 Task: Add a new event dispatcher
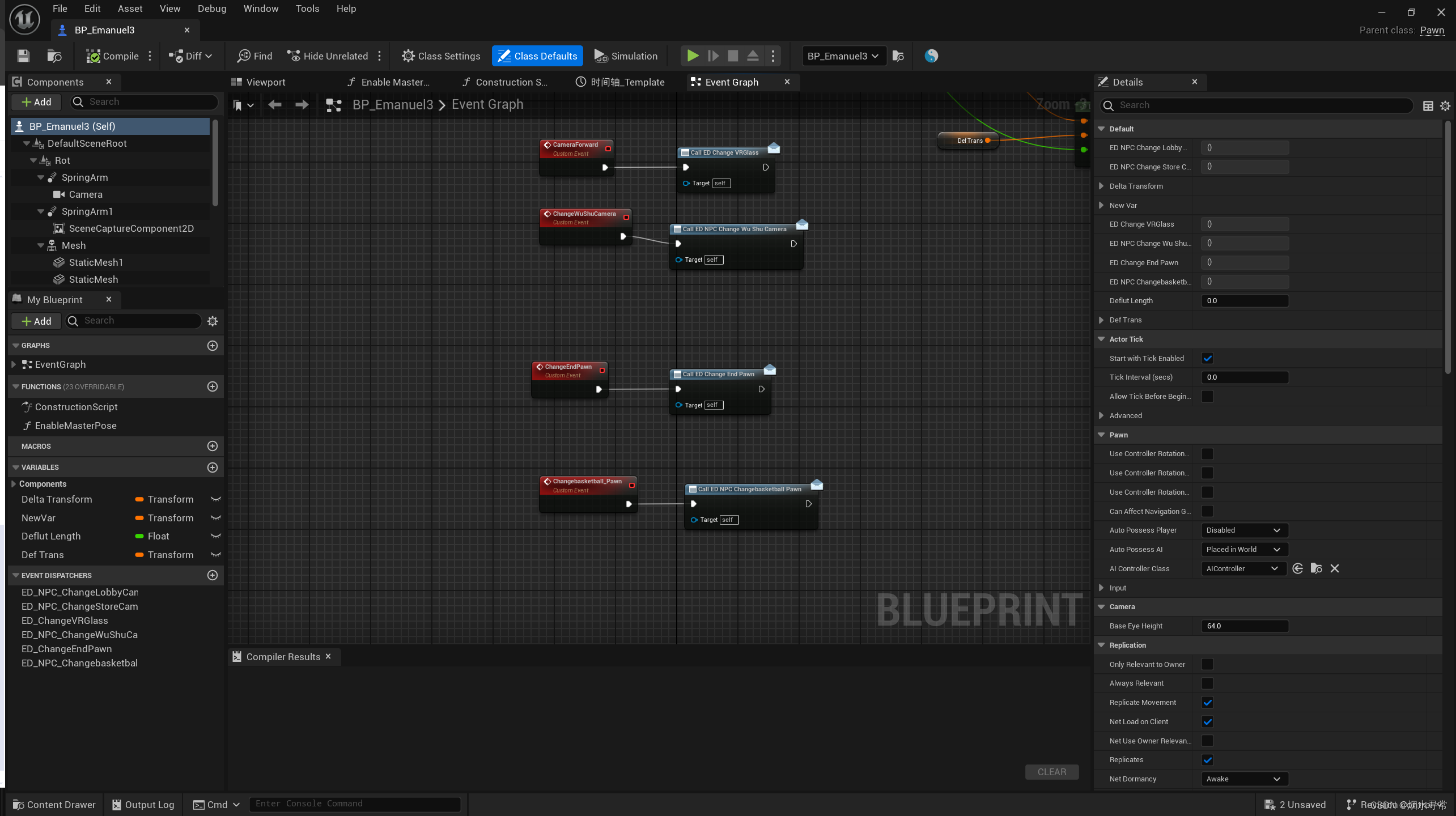(x=213, y=575)
